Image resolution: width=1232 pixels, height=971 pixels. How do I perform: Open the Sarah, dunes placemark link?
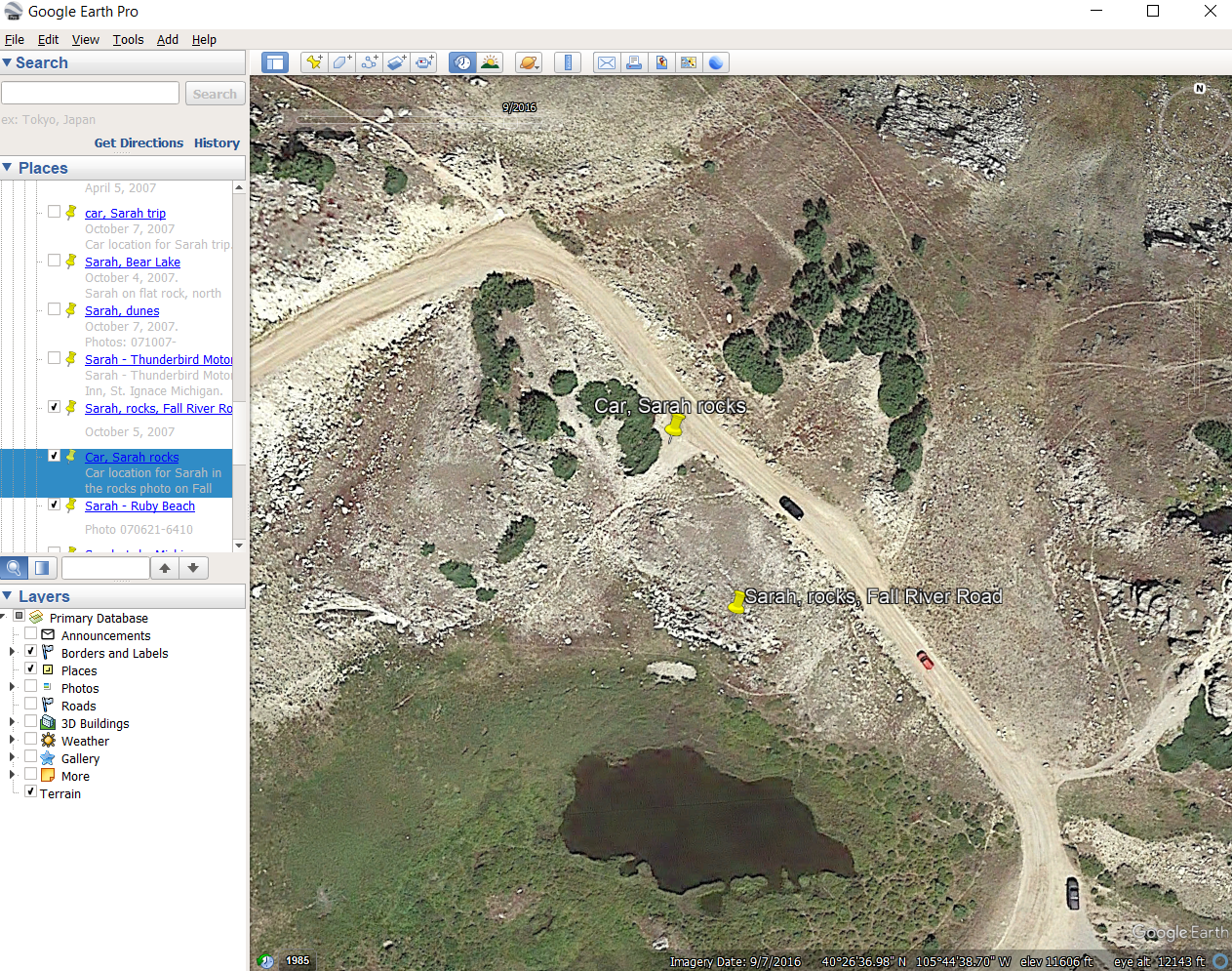point(122,310)
